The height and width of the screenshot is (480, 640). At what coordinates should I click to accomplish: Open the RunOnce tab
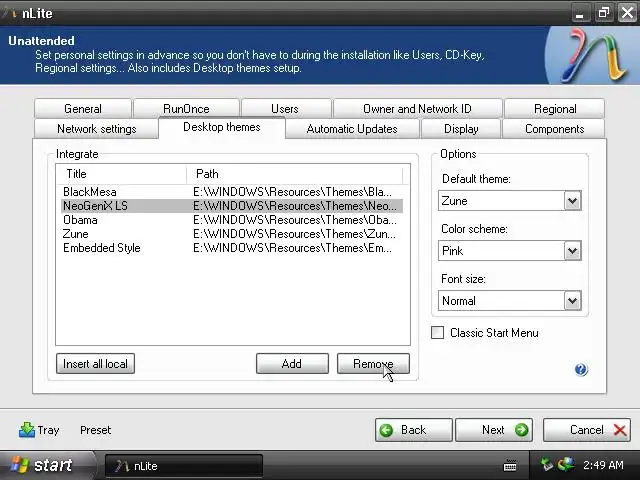coord(186,109)
